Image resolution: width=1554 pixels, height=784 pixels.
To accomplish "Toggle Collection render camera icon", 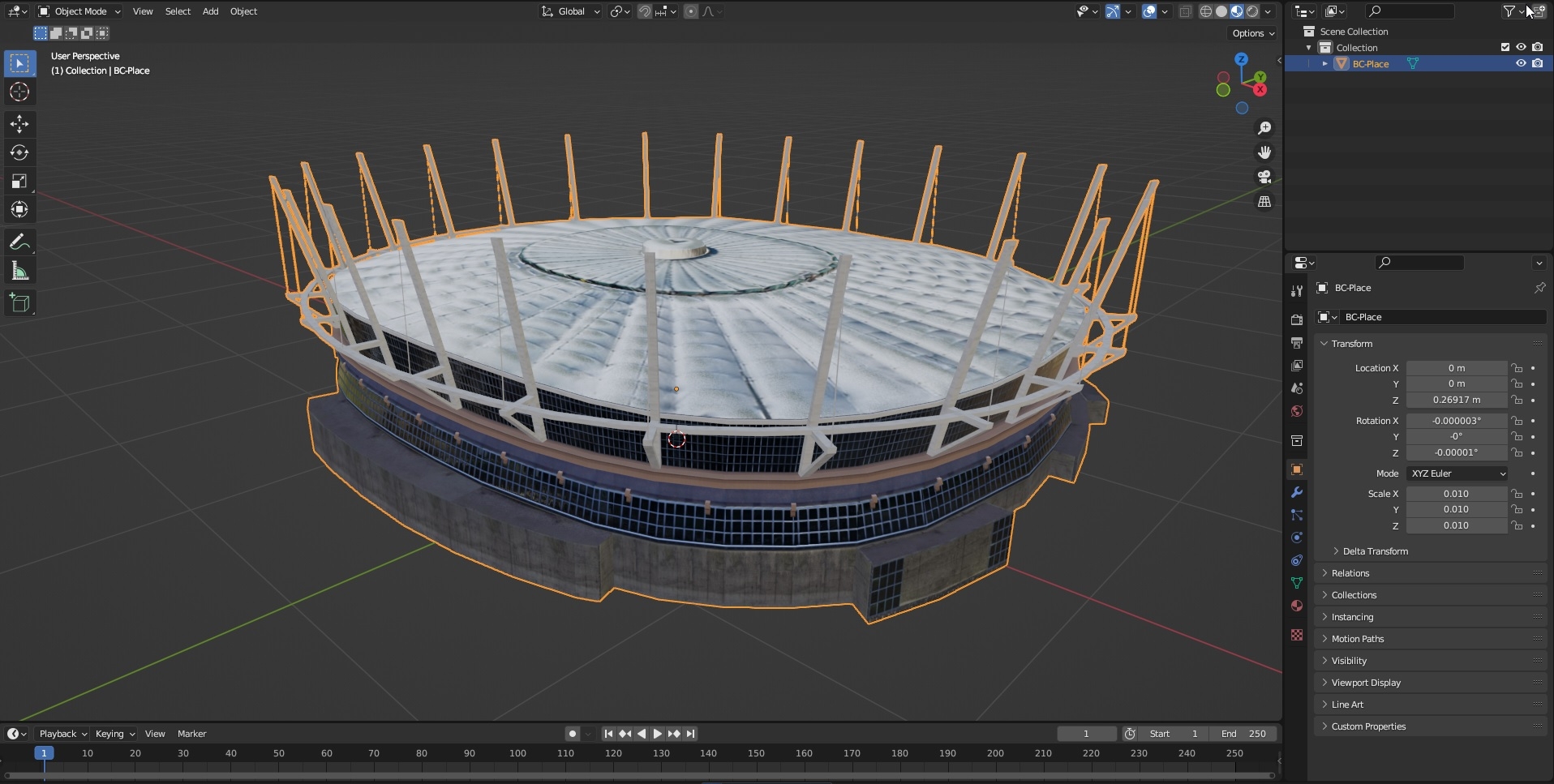I will (x=1537, y=47).
